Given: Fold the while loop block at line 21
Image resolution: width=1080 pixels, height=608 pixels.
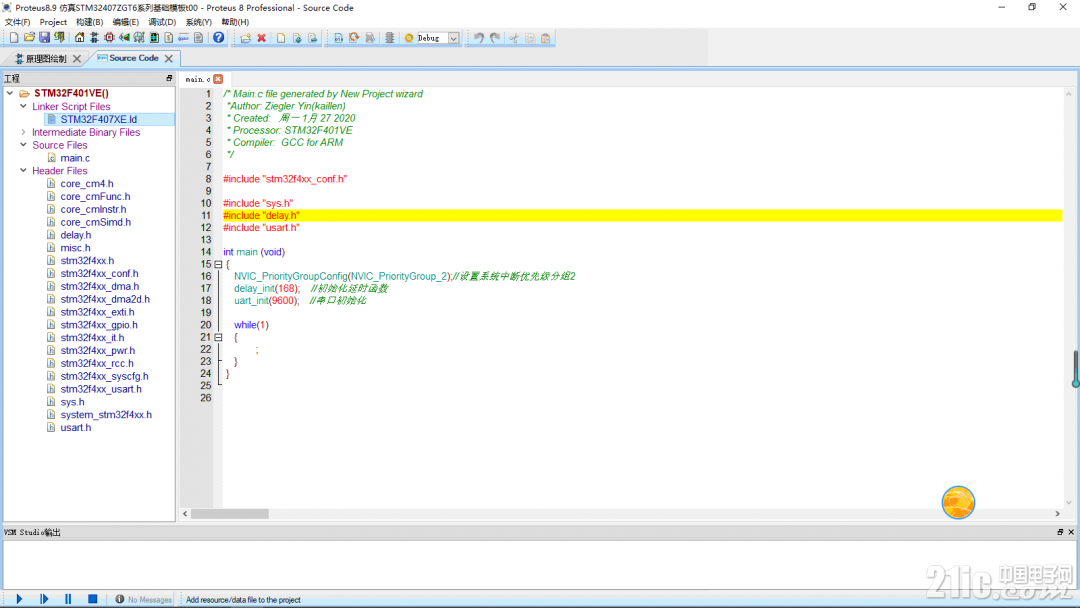Looking at the screenshot, I should pyautogui.click(x=218, y=337).
